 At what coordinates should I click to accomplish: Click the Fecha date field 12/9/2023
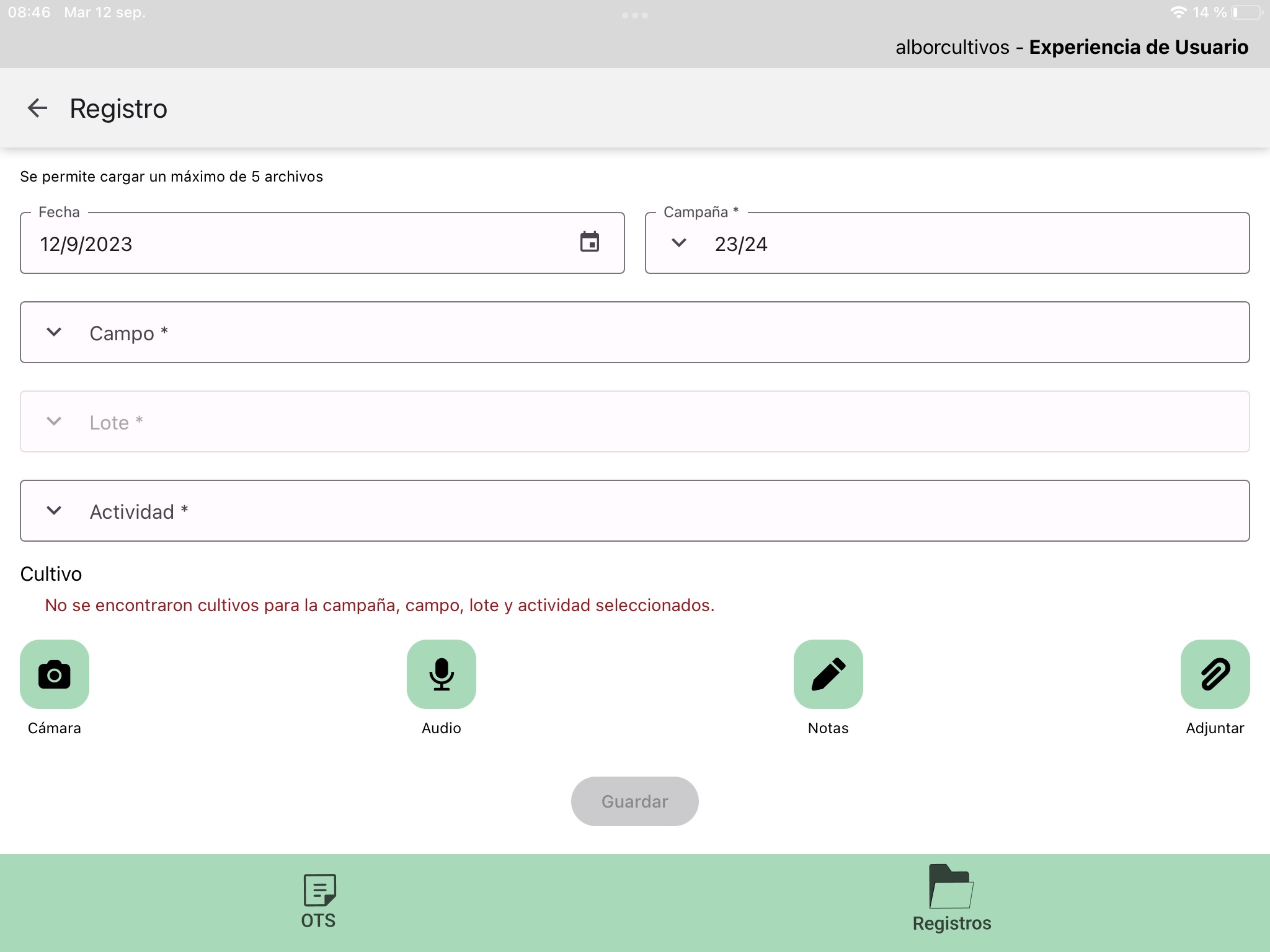tap(322, 243)
